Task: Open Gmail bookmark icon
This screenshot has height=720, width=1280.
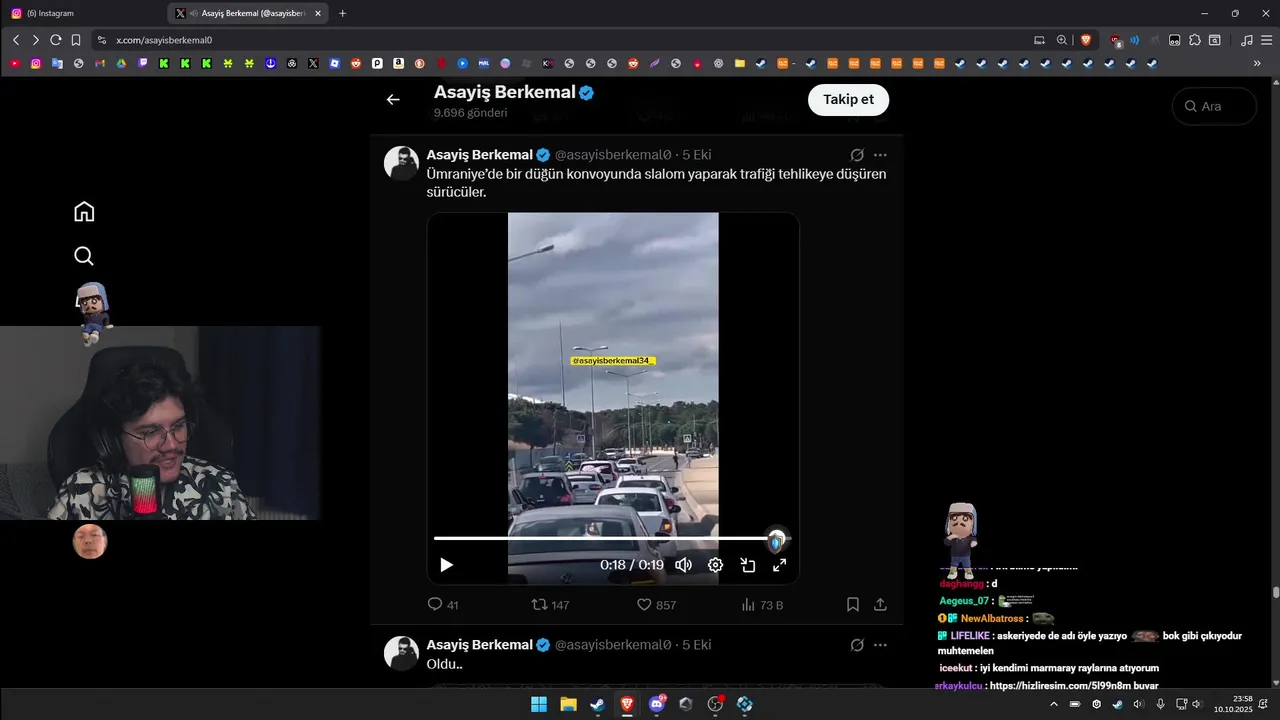Action: click(100, 63)
